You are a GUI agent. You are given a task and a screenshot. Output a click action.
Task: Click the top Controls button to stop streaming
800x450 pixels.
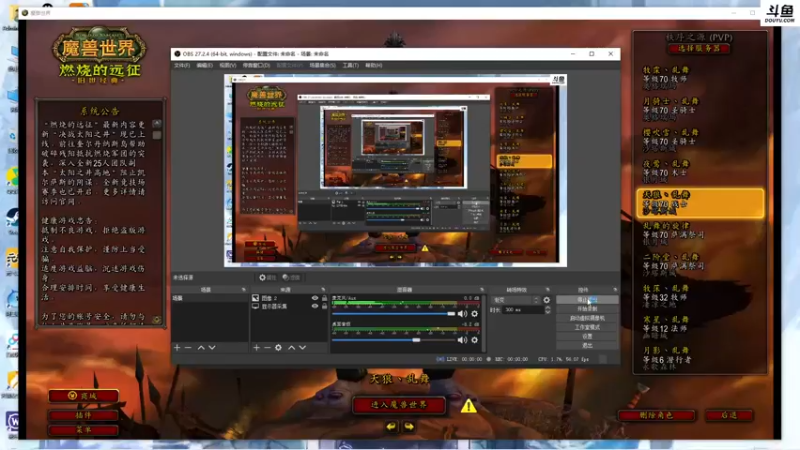click(587, 299)
